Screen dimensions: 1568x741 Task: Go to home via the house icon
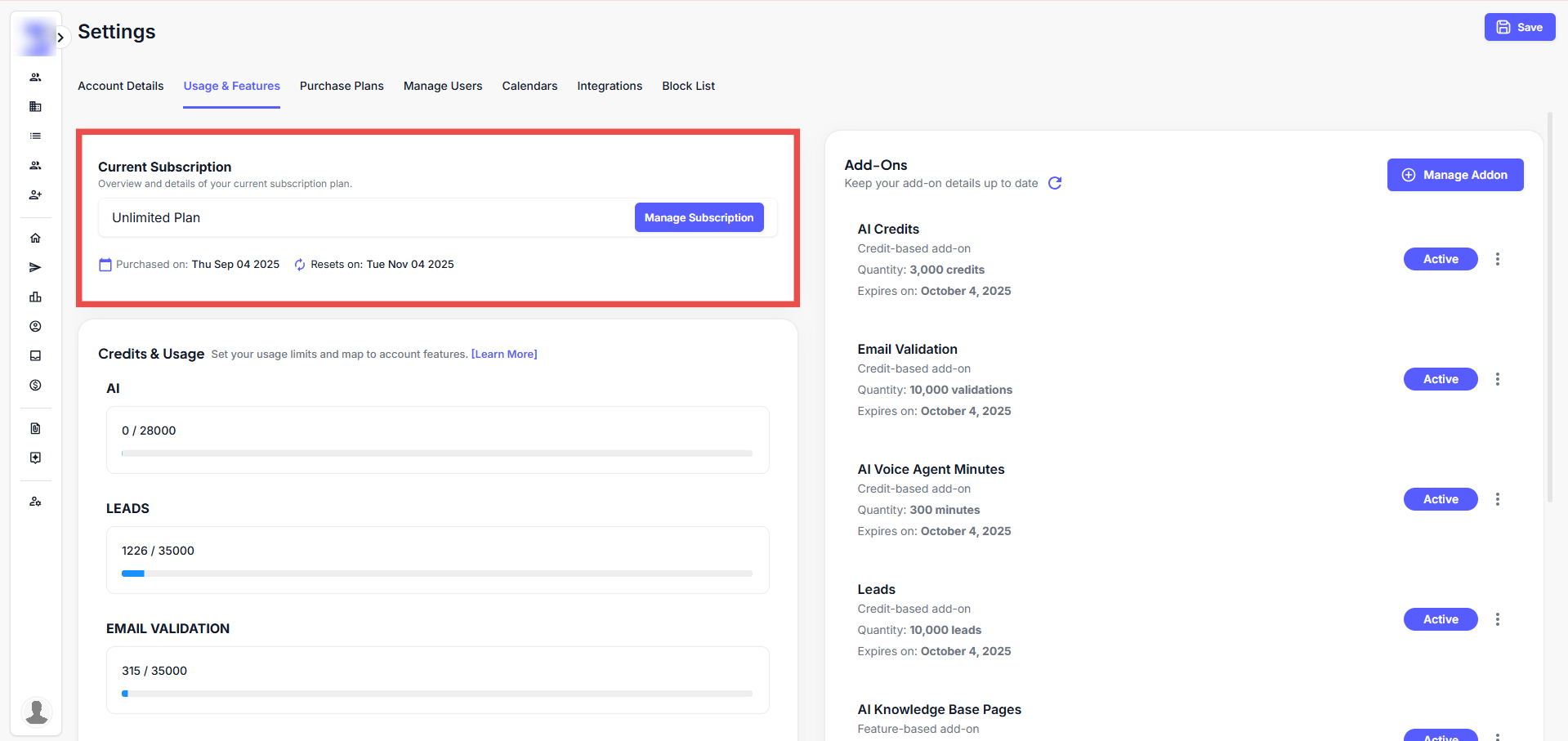[x=35, y=239]
